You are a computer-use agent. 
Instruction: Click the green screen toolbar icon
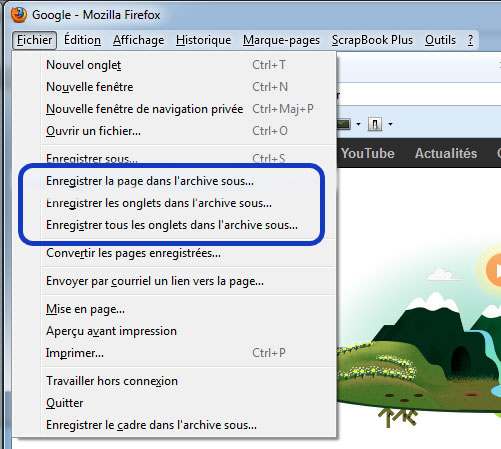click(x=343, y=124)
